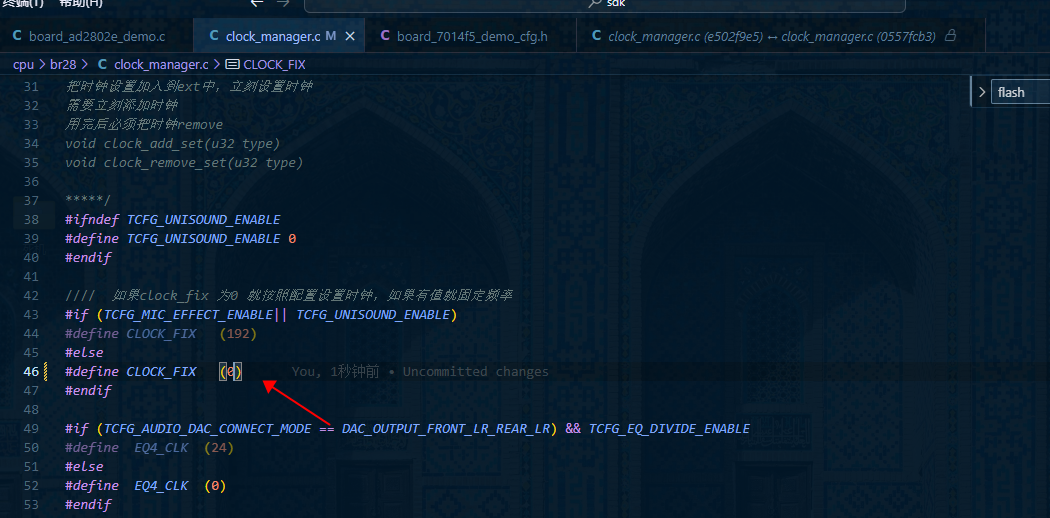Click the 'flash' find input field
The height and width of the screenshot is (518, 1050).
pos(1020,92)
